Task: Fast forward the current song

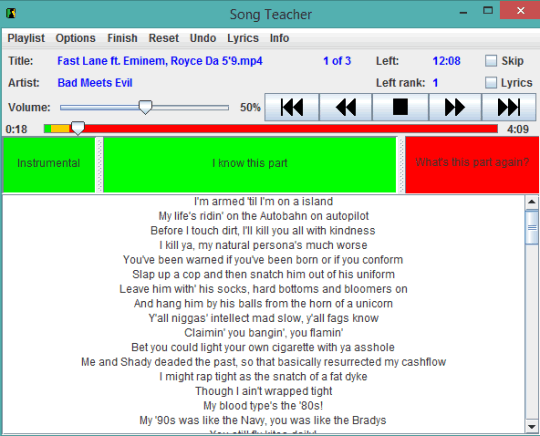Action: (455, 107)
